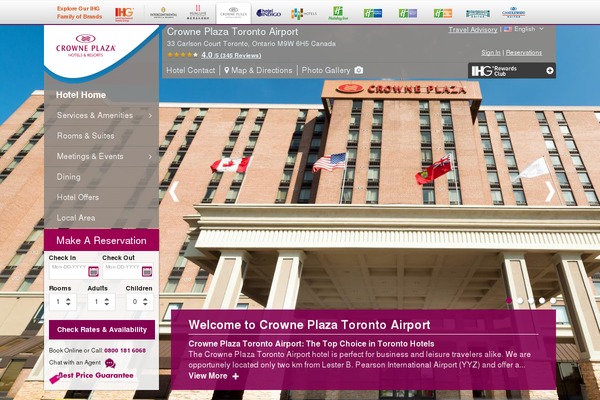Click the Map & Directions pin icon
The image size is (600, 400).
point(227,70)
